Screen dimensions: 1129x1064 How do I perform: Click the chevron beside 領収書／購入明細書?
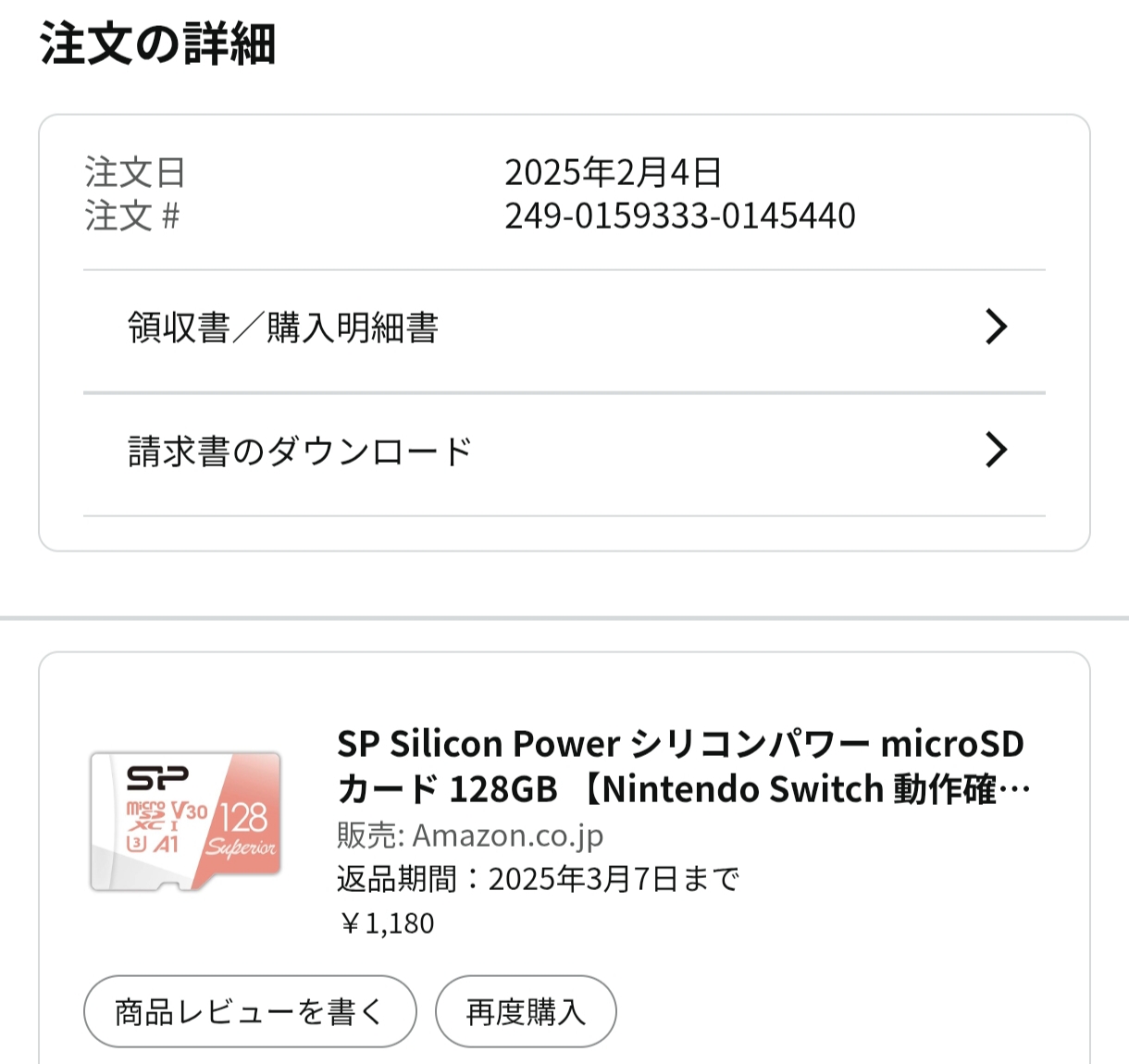[x=996, y=328]
